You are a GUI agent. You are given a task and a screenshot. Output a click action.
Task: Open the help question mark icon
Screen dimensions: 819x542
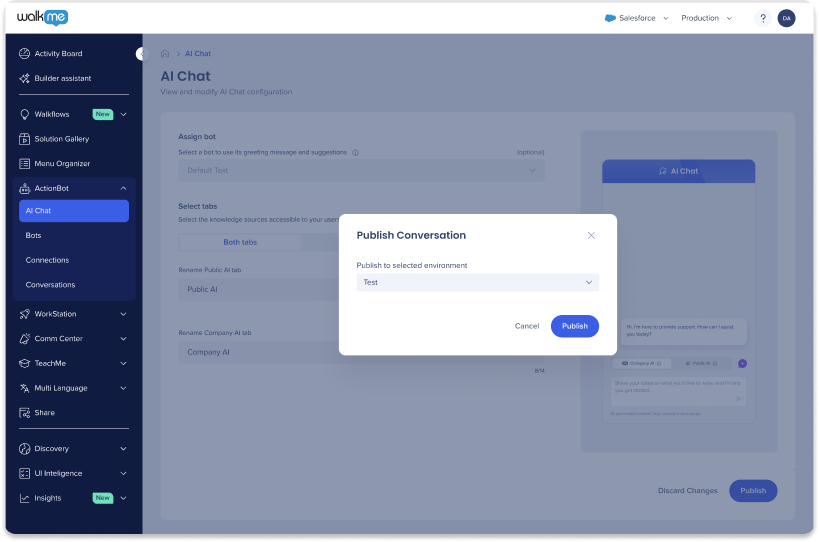point(763,18)
